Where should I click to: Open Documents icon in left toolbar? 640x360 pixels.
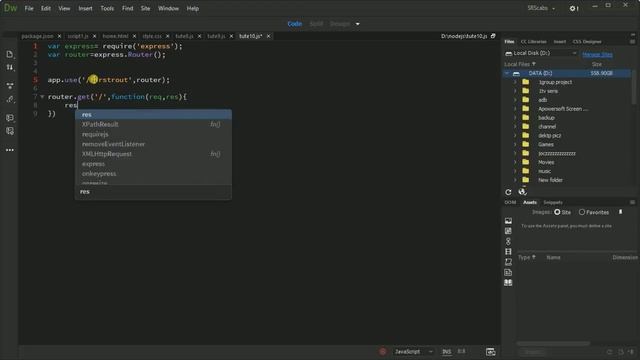pos(10,54)
